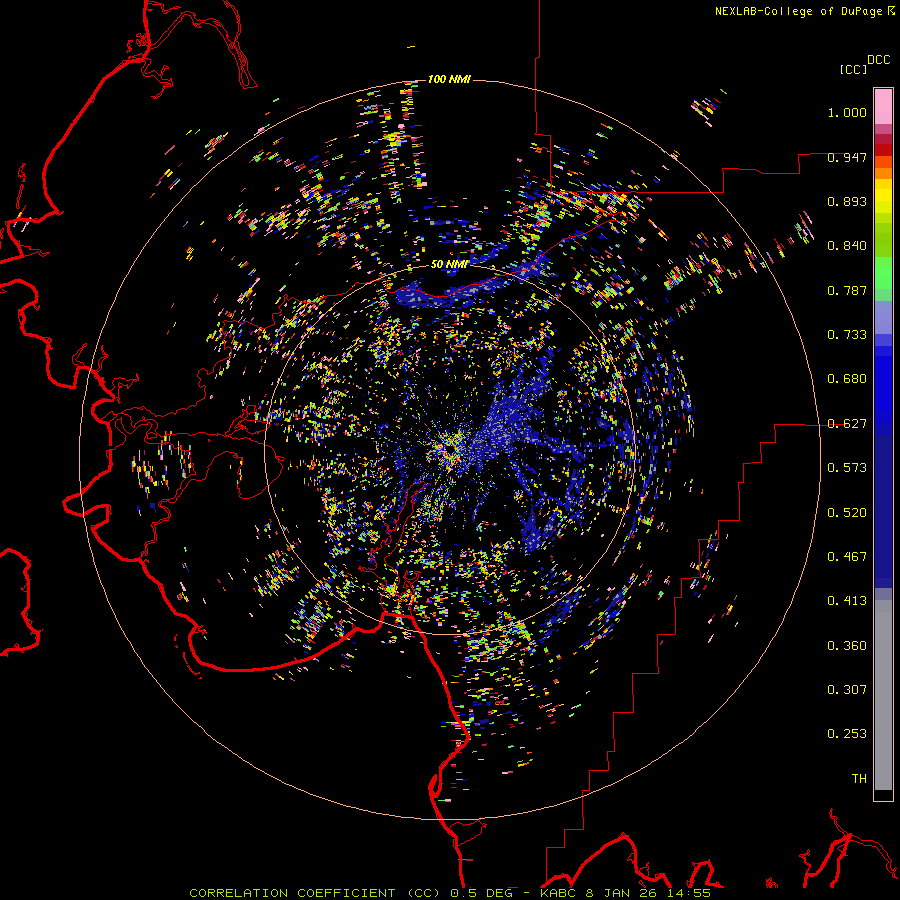Viewport: 900px width, 900px height.
Task: Pick the bright green segment of the color bar
Action: click(883, 273)
